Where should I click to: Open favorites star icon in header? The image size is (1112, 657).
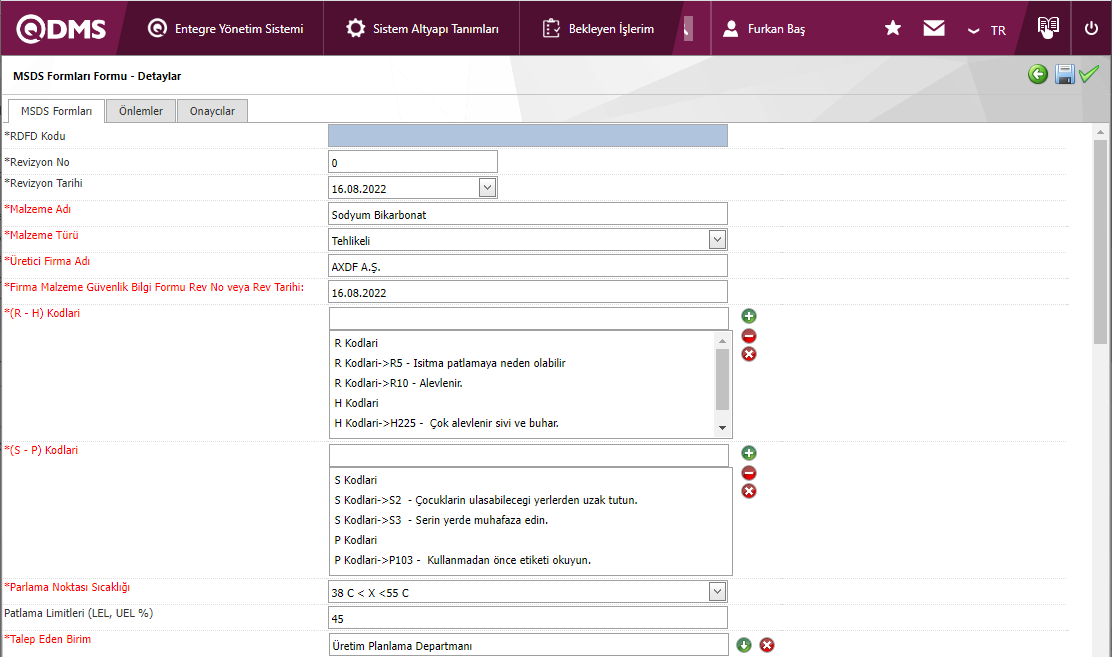tap(893, 29)
